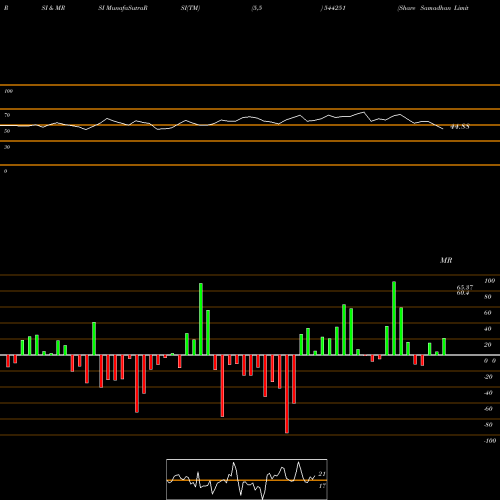Click the '21' label in mini chart
The width and height of the screenshot is (500, 500).
pos(322,474)
